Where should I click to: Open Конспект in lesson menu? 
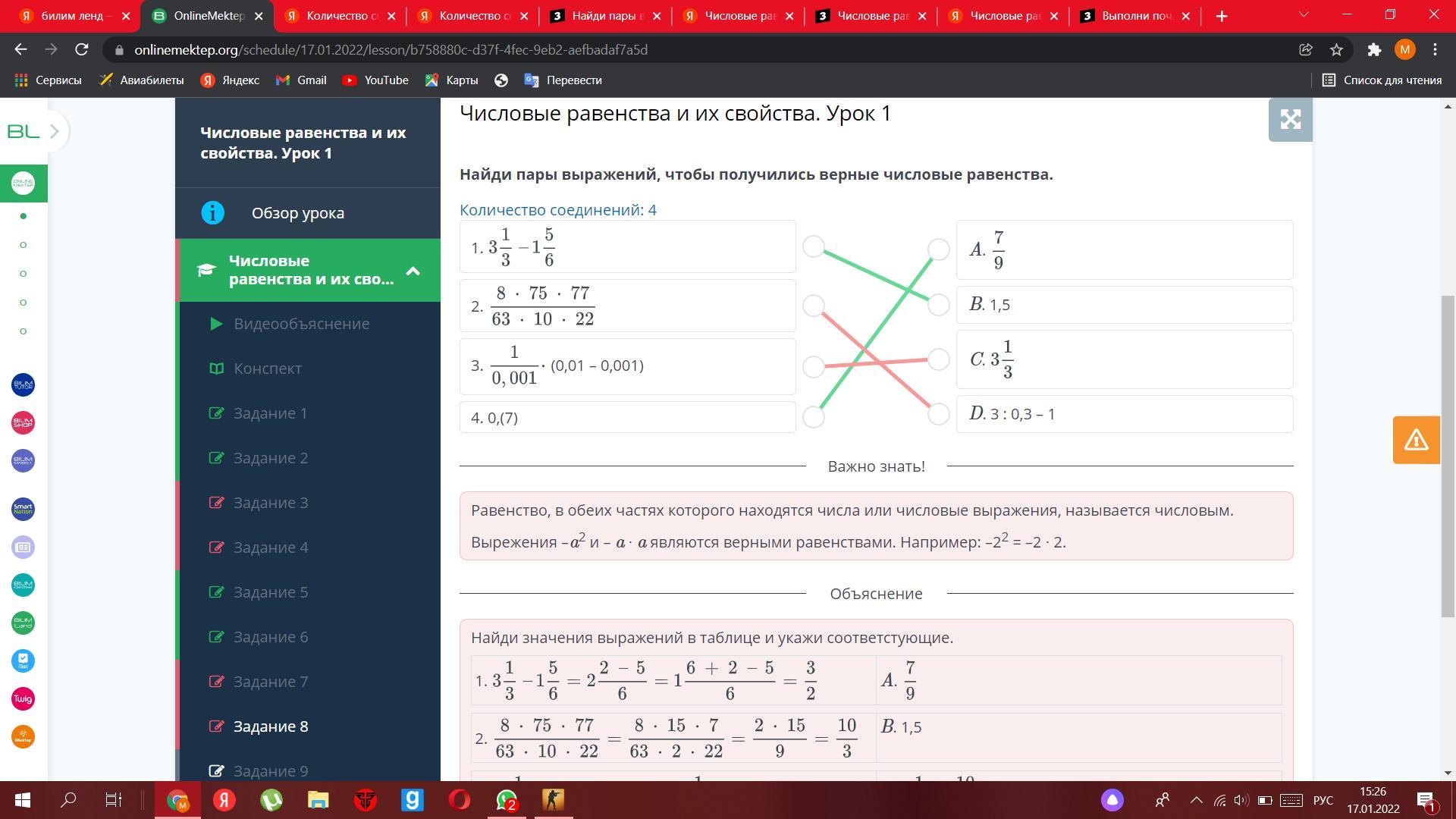267,369
